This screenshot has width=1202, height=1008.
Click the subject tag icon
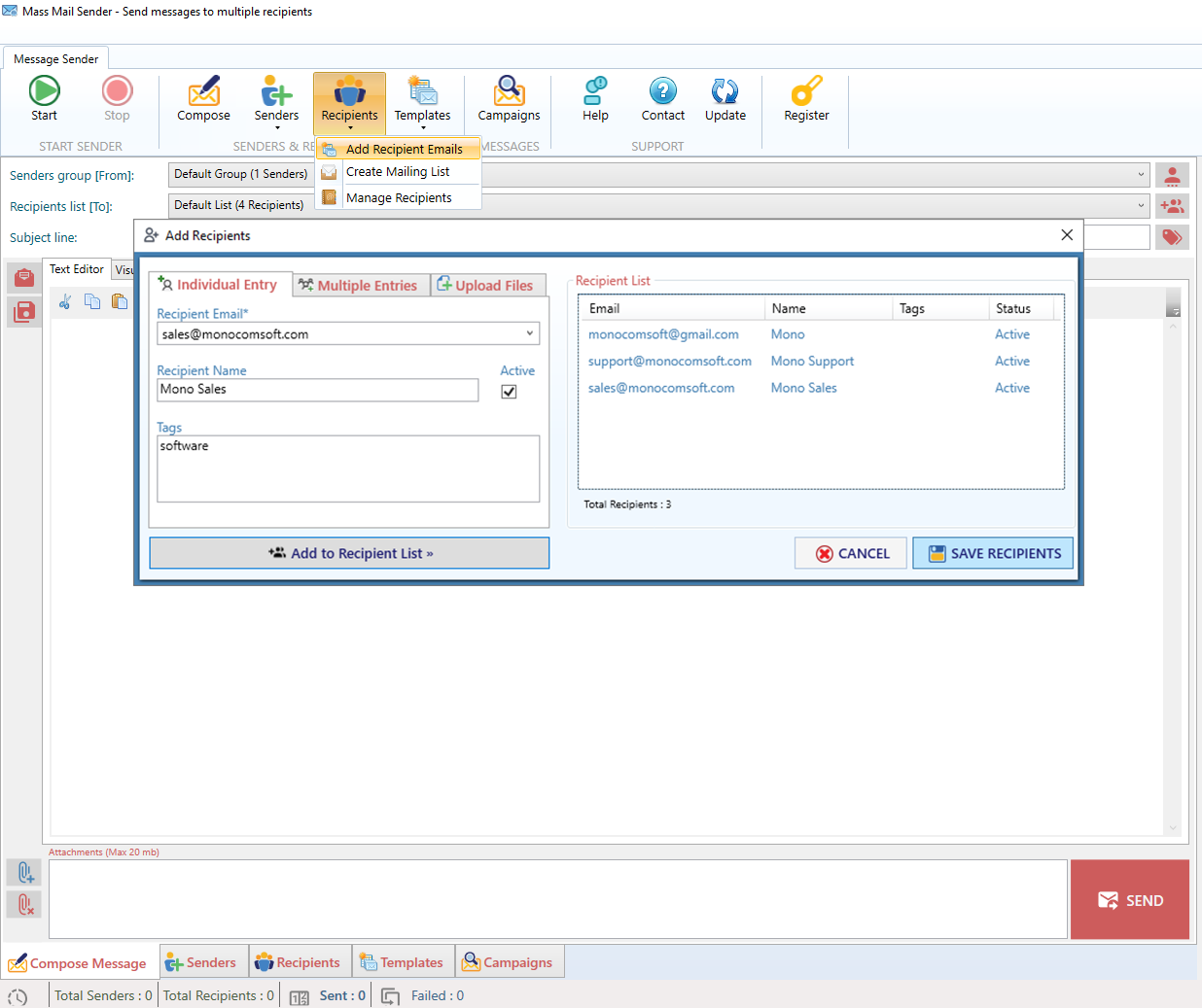point(1172,237)
